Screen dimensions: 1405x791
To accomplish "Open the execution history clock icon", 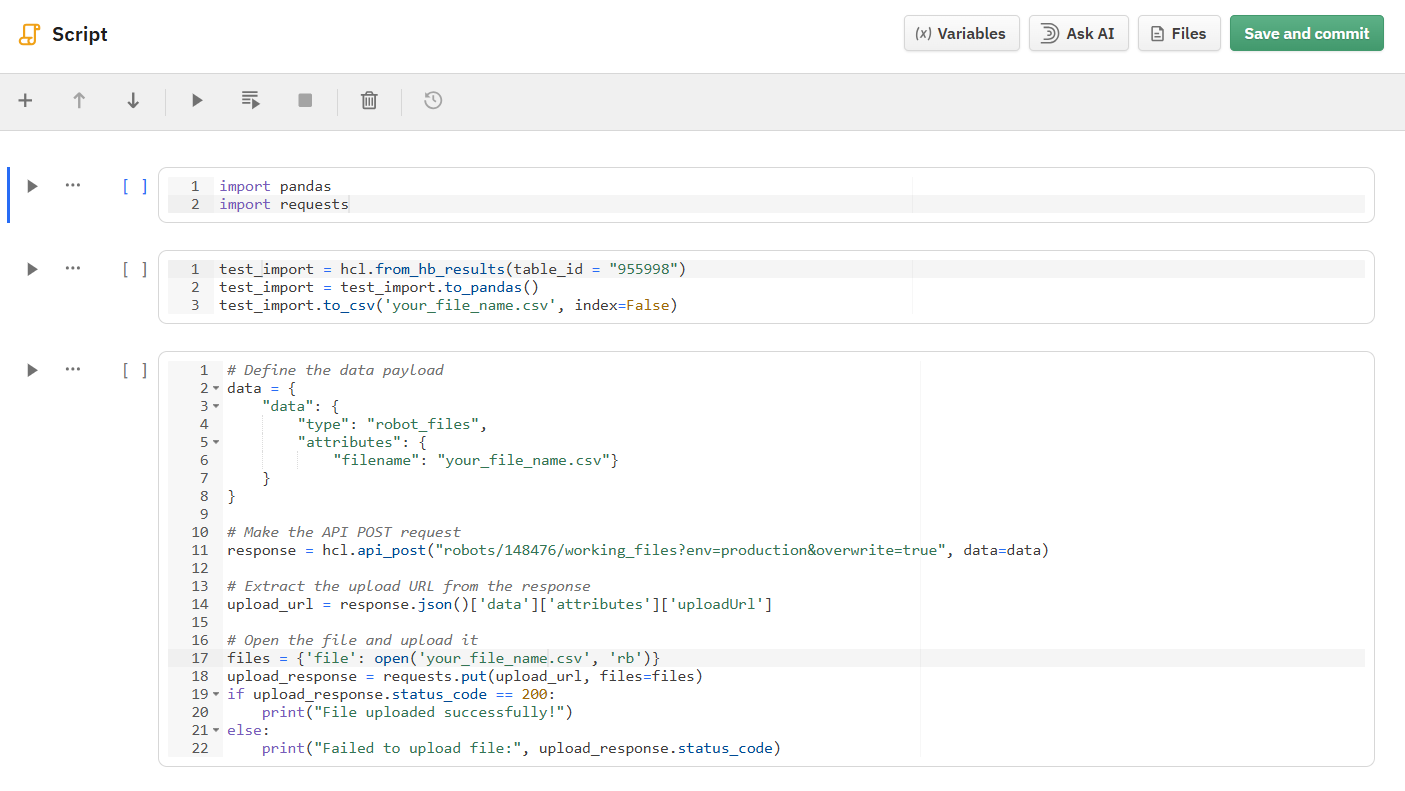I will coord(432,100).
